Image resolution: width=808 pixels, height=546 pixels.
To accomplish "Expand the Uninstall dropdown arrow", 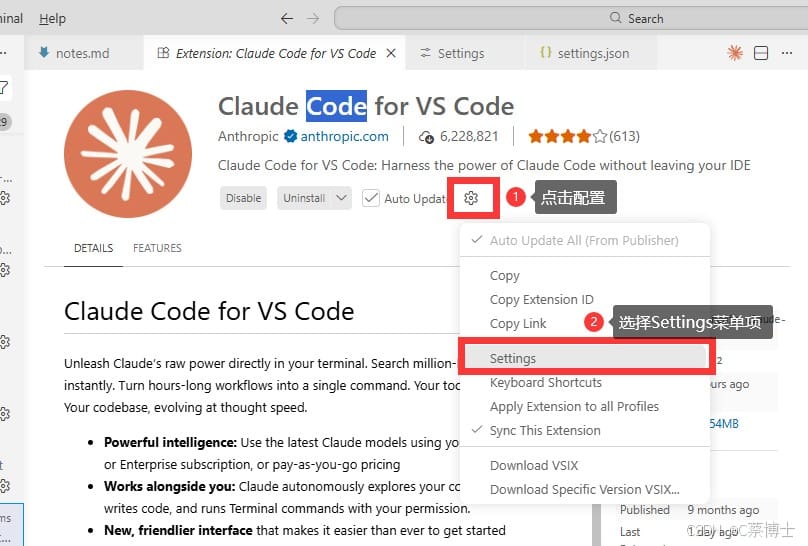I will (x=341, y=198).
